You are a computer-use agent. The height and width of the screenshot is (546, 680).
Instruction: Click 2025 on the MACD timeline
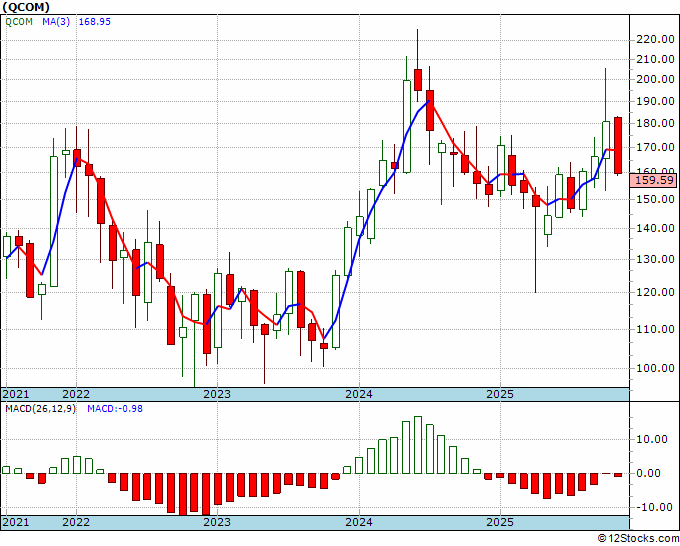(x=500, y=522)
